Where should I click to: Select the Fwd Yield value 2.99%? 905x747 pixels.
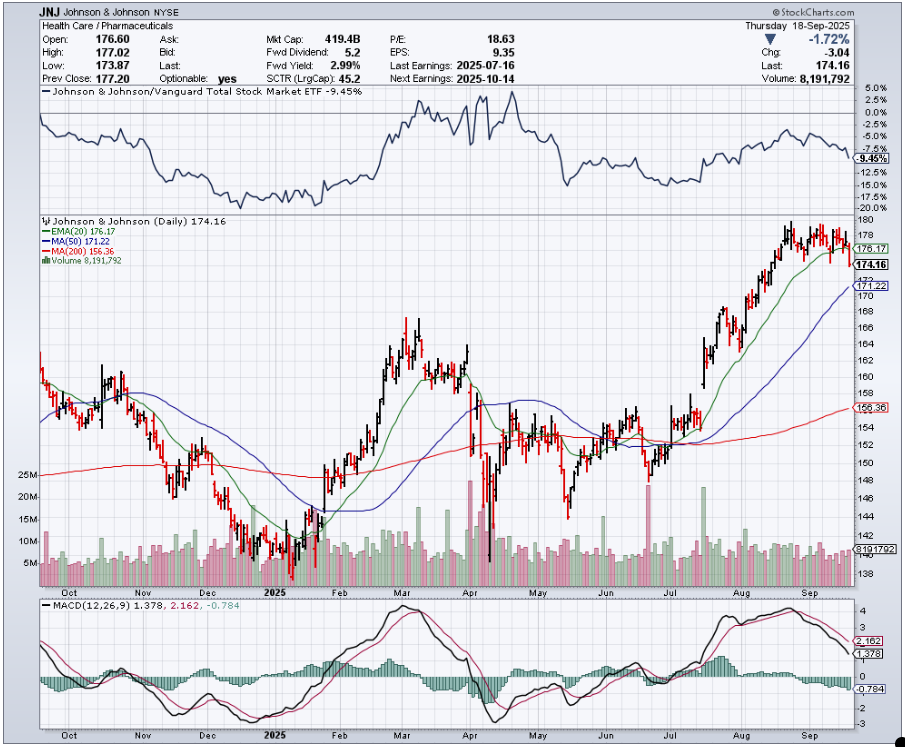(x=345, y=66)
